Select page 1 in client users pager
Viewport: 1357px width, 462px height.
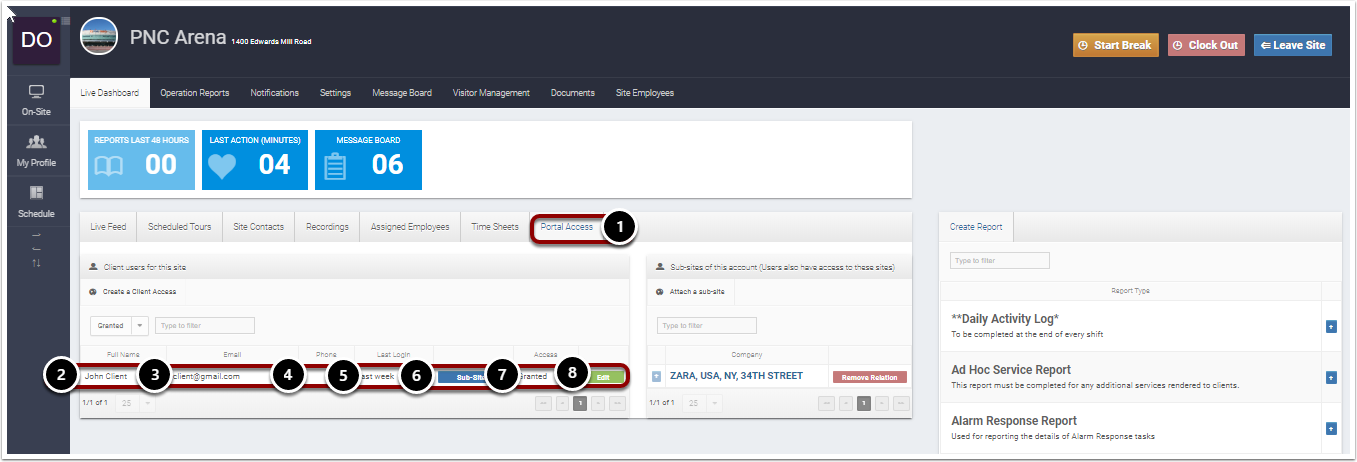tap(581, 402)
